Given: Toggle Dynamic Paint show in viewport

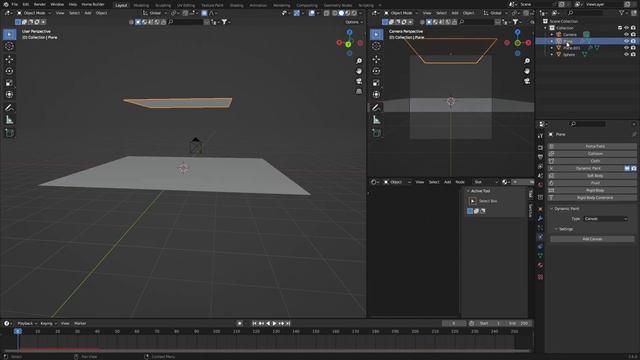Looking at the screenshot, I should (627, 168).
